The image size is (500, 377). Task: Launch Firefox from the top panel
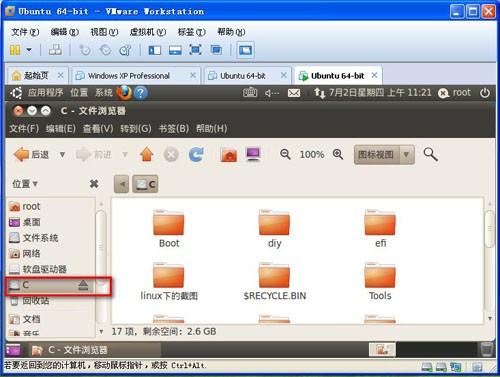(124, 93)
